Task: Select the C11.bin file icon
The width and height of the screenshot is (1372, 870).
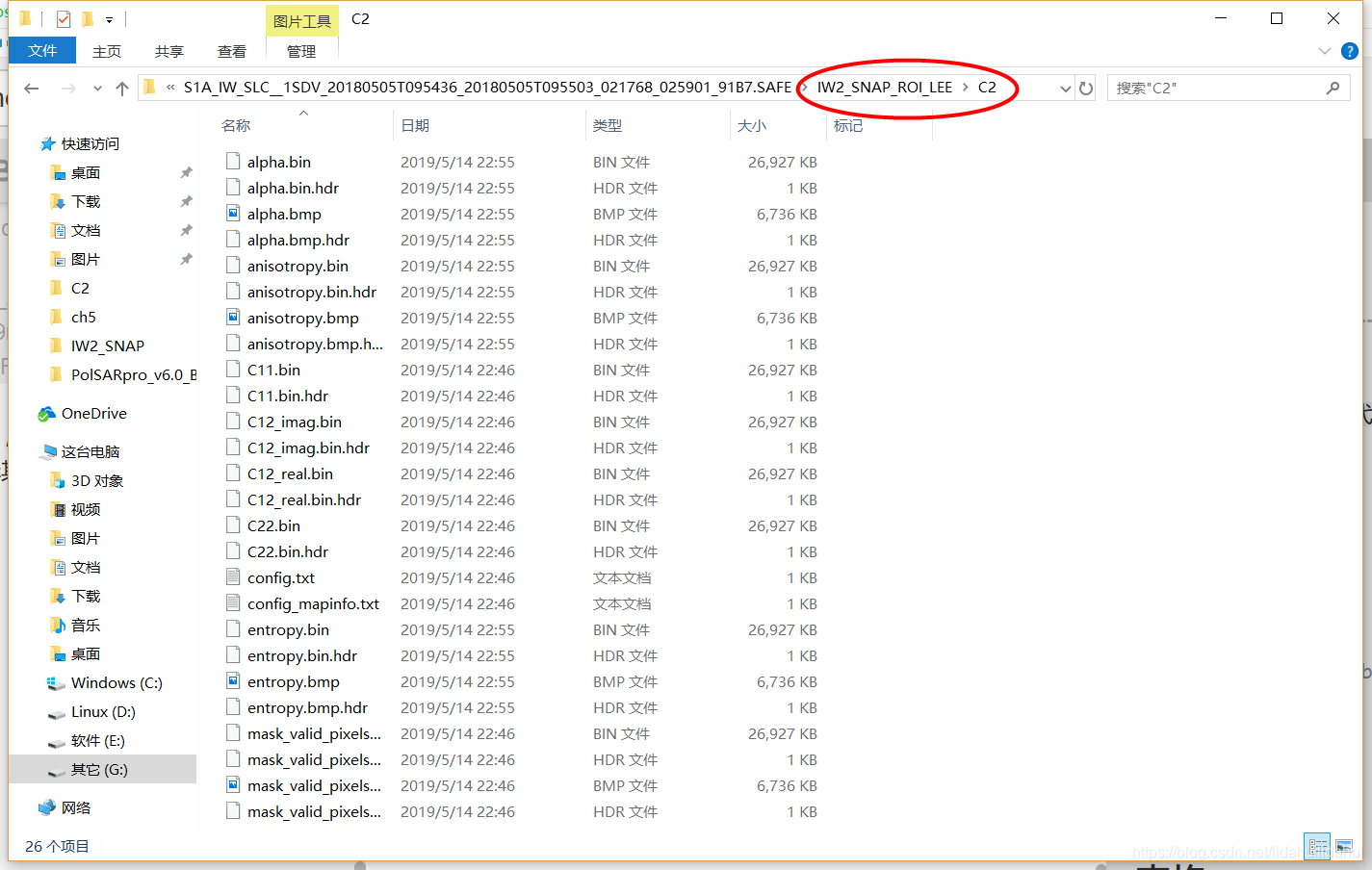Action: [x=233, y=370]
